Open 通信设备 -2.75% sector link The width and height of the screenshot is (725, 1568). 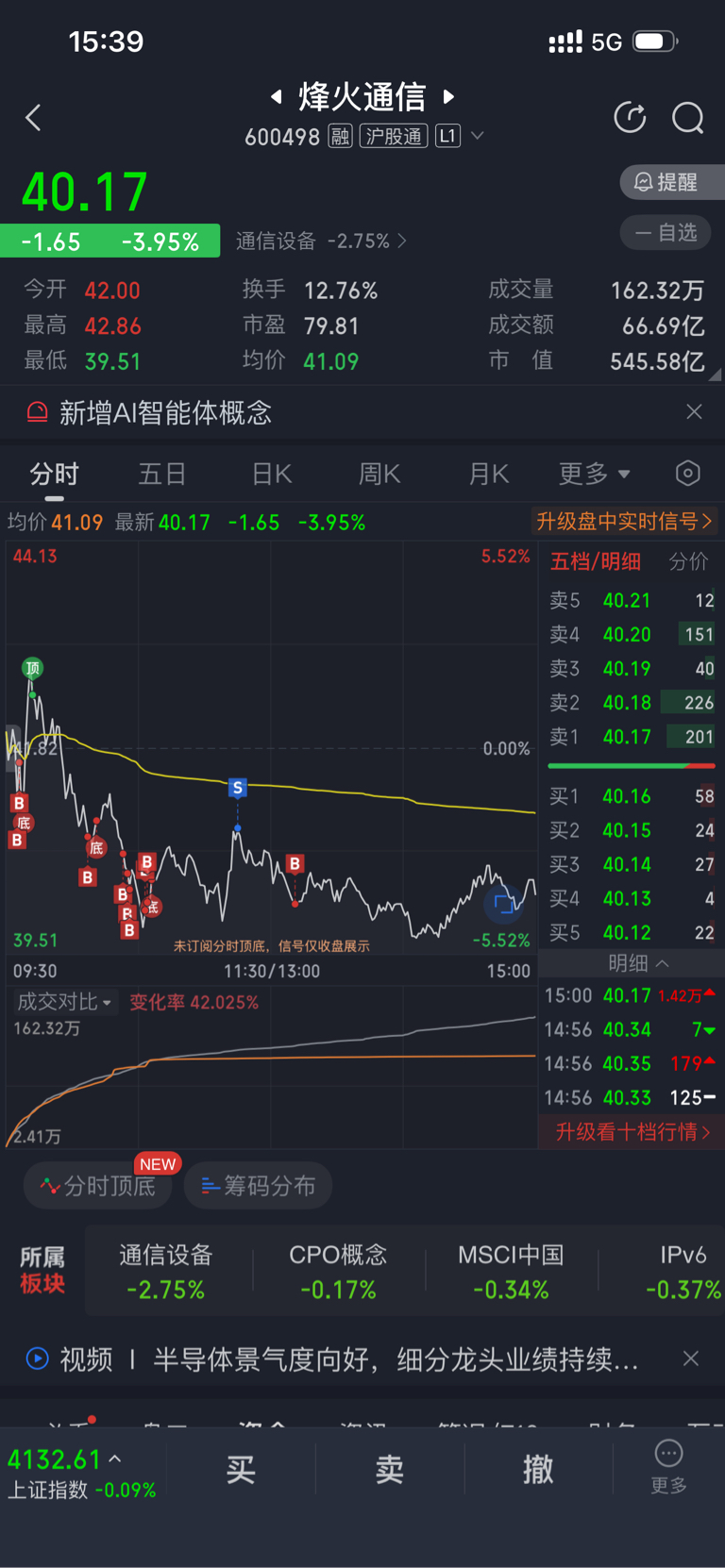[321, 242]
